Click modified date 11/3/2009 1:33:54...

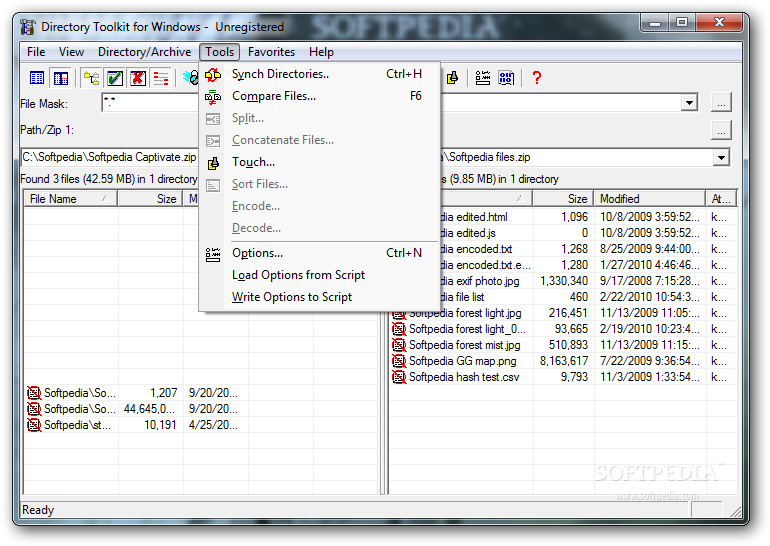[x=649, y=377]
